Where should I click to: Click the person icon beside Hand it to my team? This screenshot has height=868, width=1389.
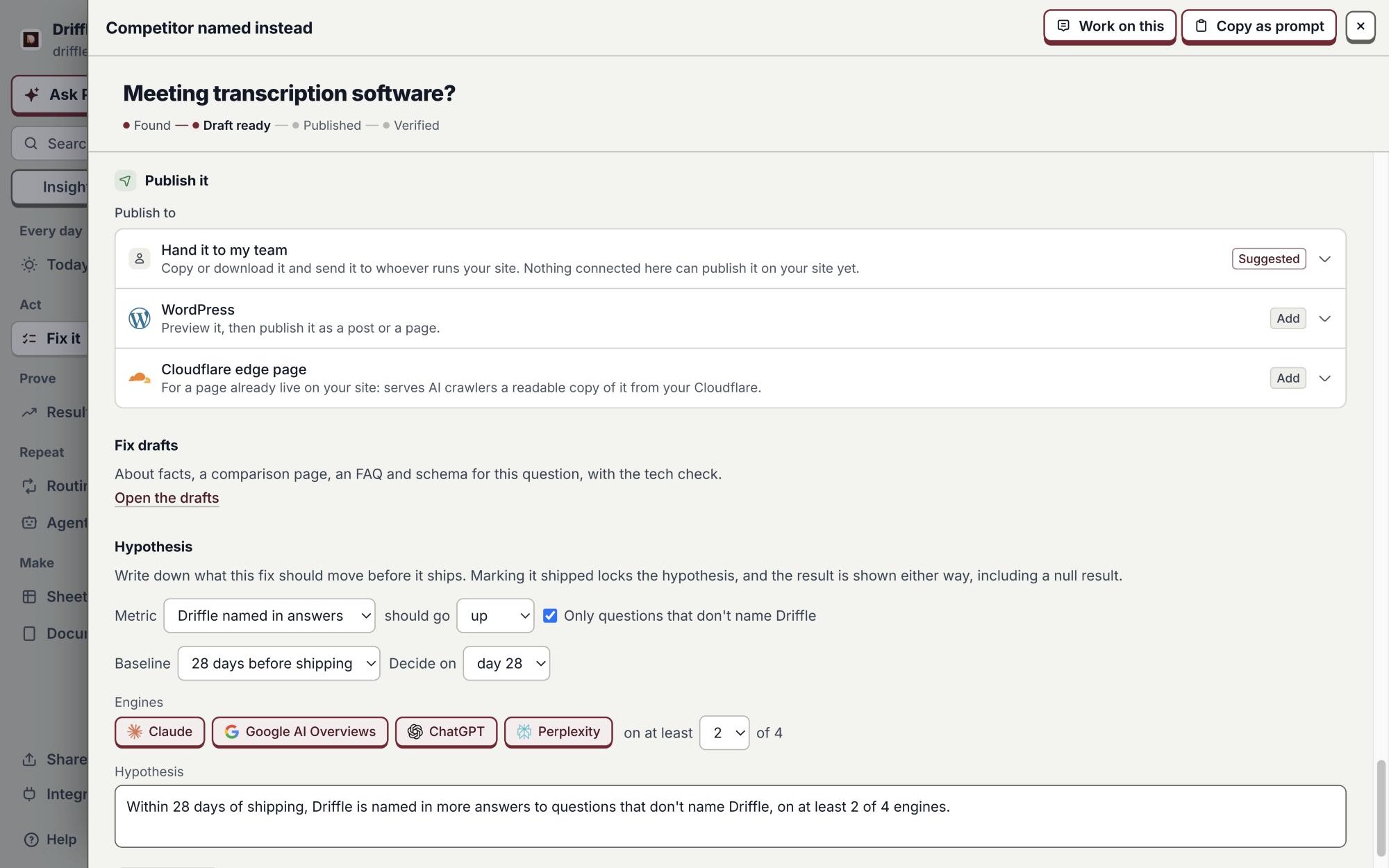pos(140,258)
